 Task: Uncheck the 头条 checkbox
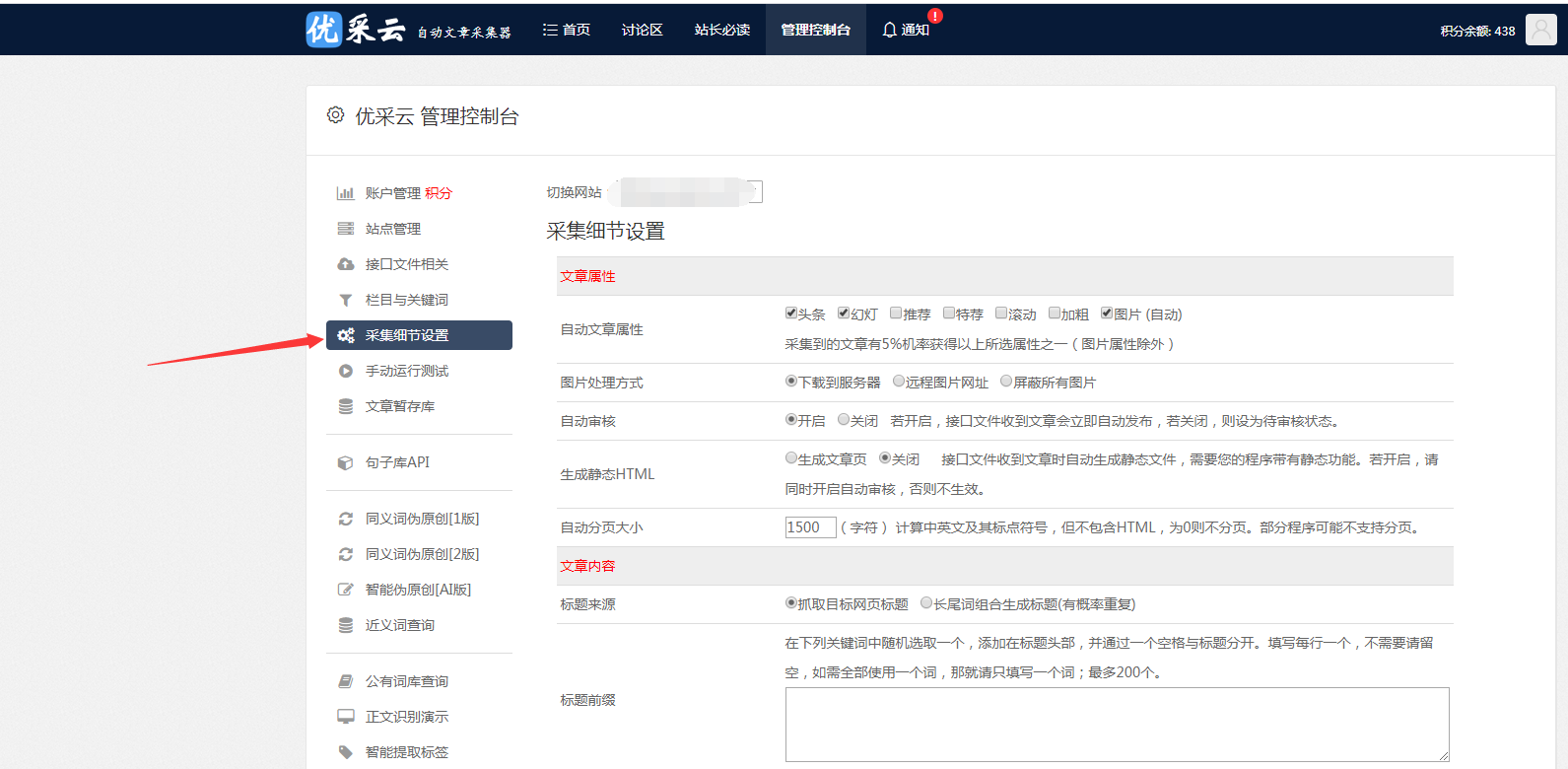[x=791, y=314]
